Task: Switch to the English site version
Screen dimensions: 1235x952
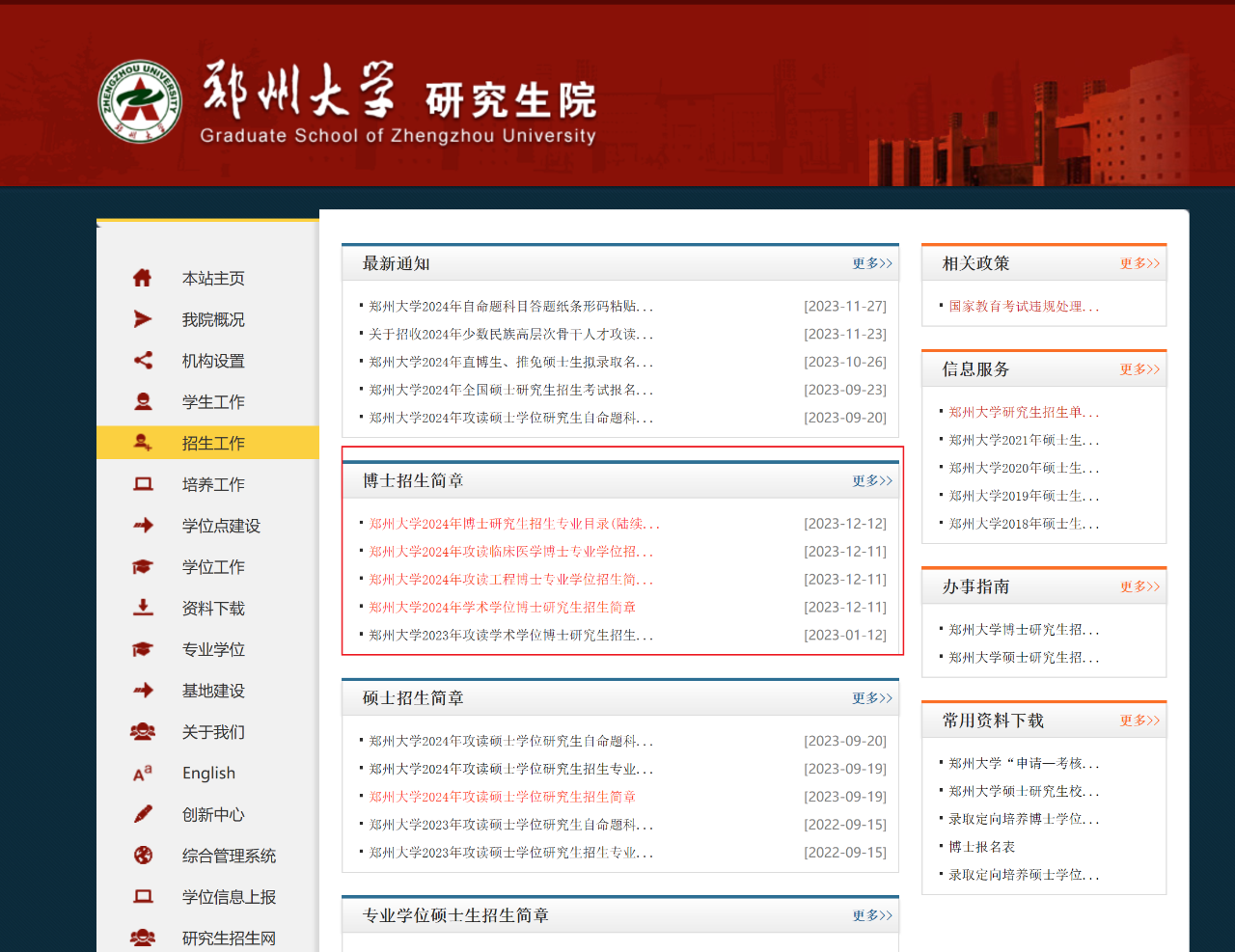Action: 207,774
